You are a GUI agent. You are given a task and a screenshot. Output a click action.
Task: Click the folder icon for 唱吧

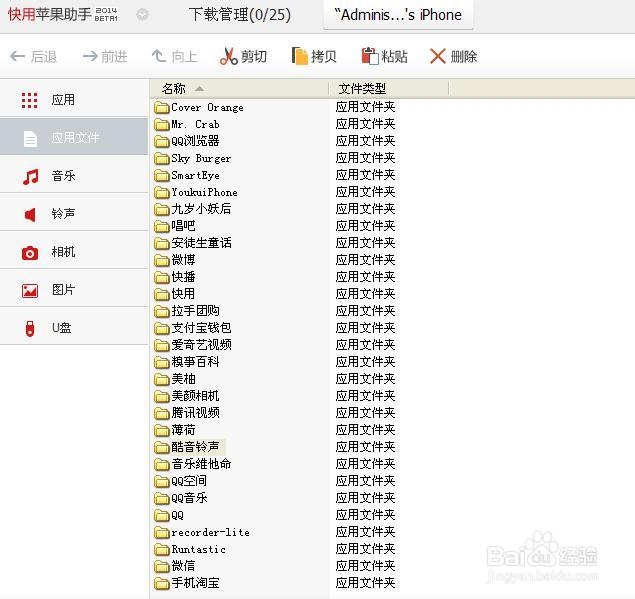click(x=162, y=227)
